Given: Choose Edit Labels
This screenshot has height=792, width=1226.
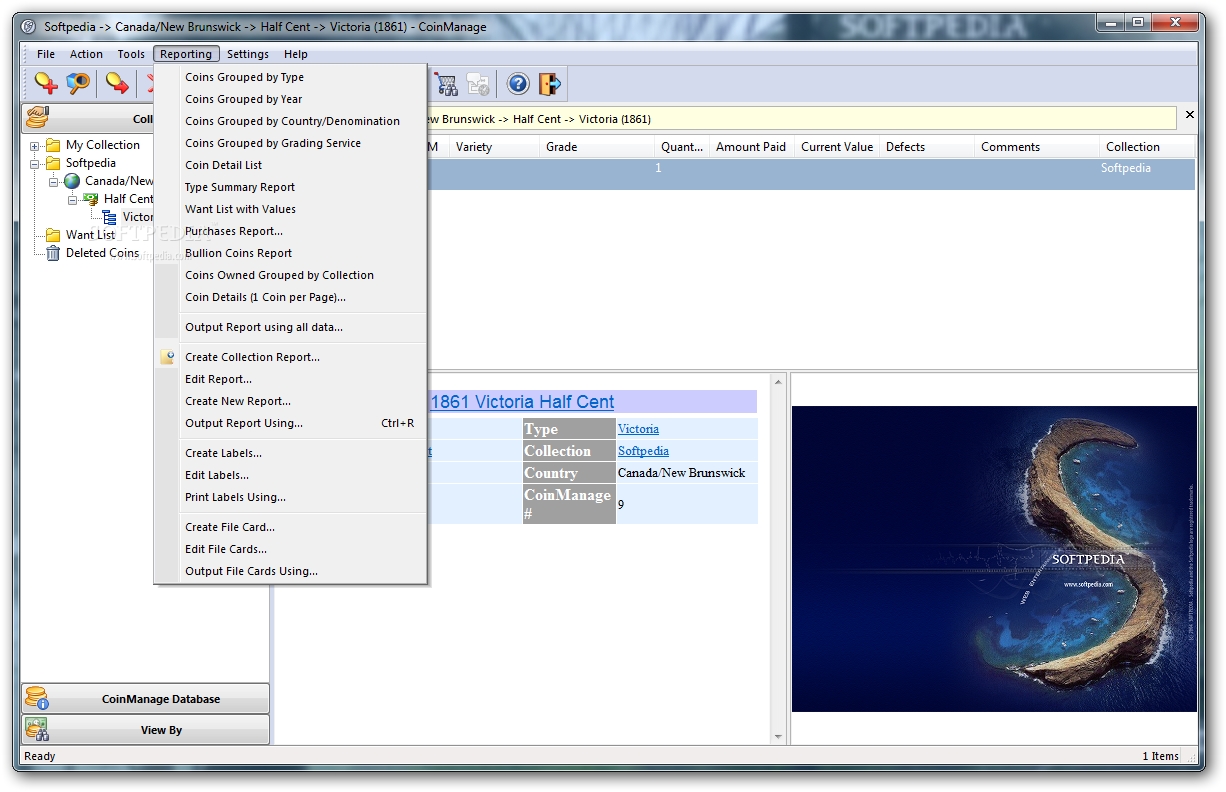Looking at the screenshot, I should 291,475.
